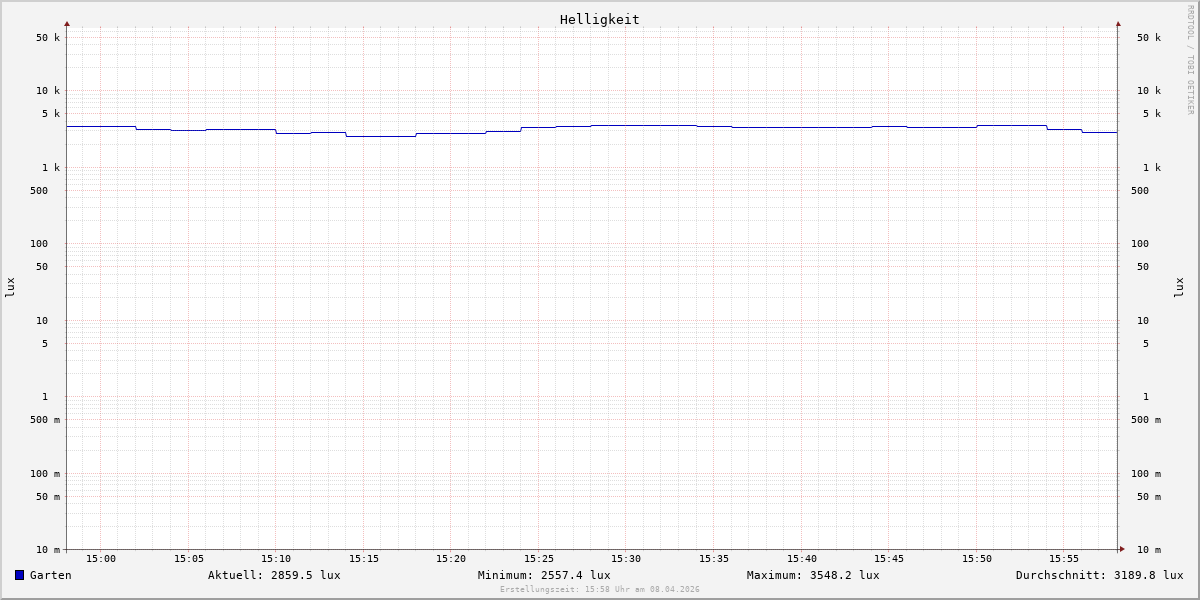Click the RRDTOOL / TOBI OETIKER watermark
1200x600 pixels.
click(x=1190, y=60)
